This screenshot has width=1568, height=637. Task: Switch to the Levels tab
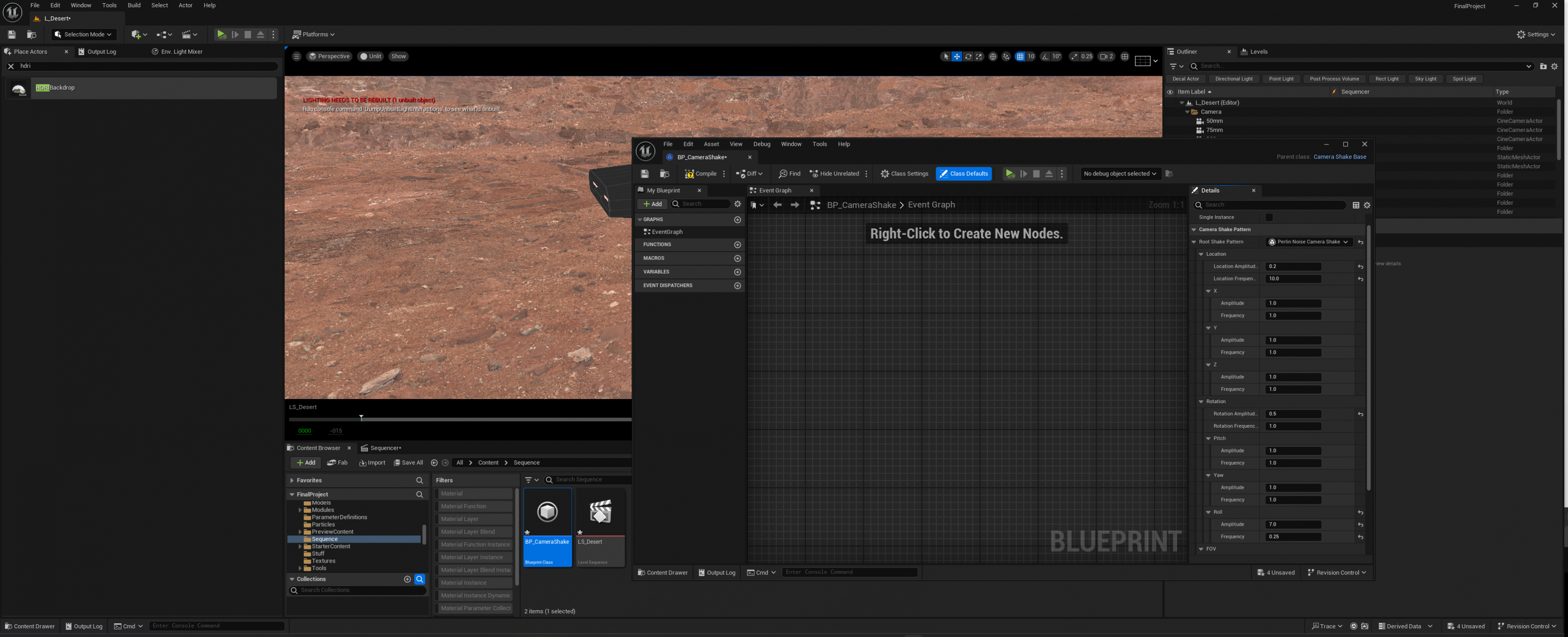pos(1254,52)
